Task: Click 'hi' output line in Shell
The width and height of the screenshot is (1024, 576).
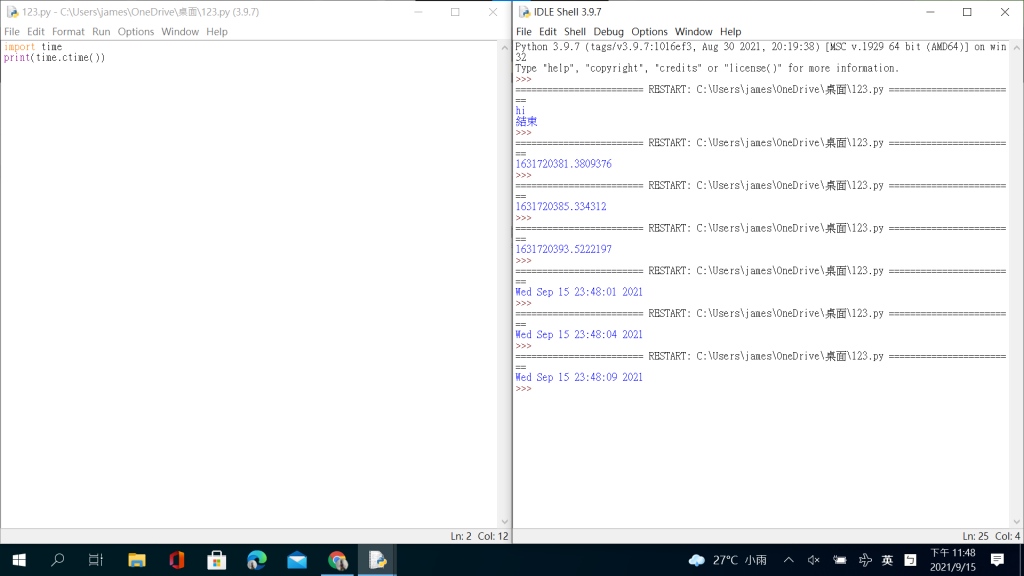Action: tap(520, 110)
